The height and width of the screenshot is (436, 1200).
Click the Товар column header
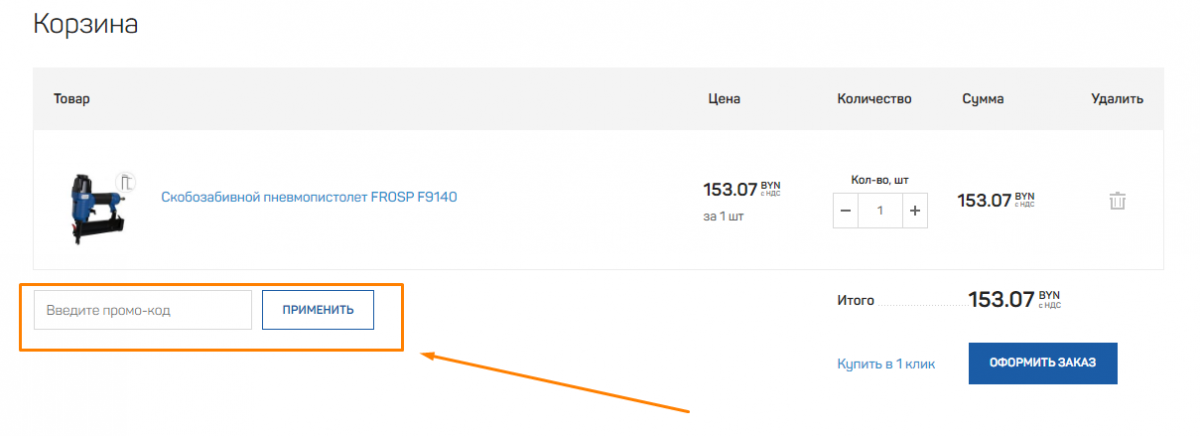72,99
